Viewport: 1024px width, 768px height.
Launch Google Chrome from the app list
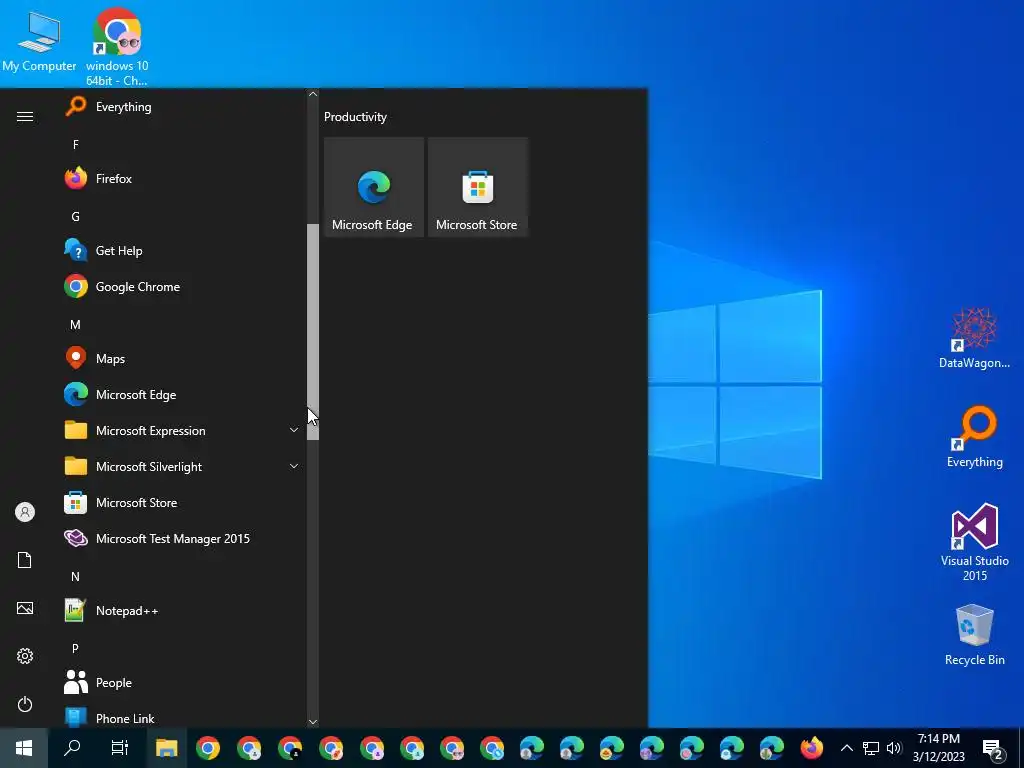[181, 287]
